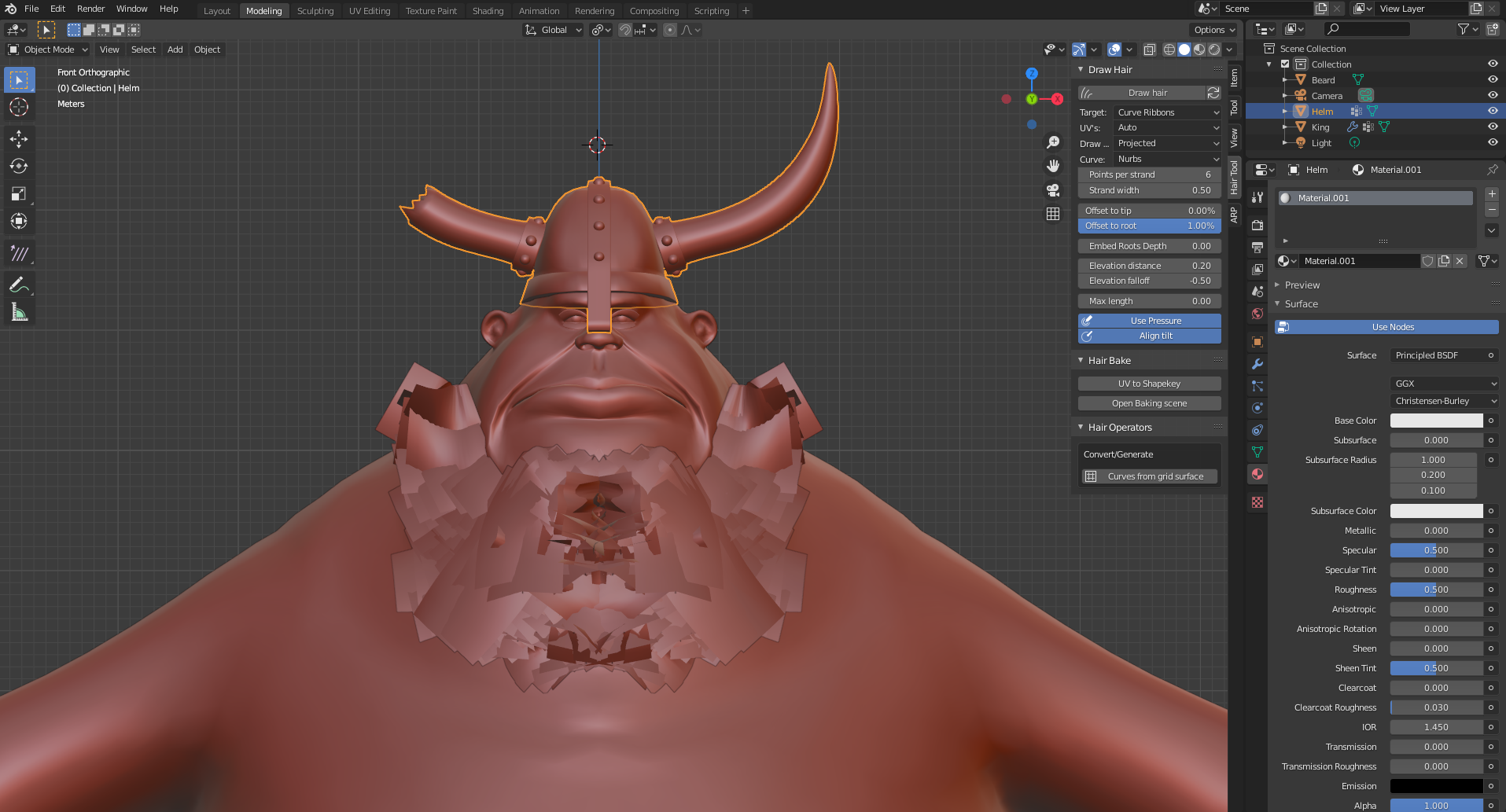The image size is (1506, 812).
Task: Activate the hair comb strands tool
Action: coord(19,253)
